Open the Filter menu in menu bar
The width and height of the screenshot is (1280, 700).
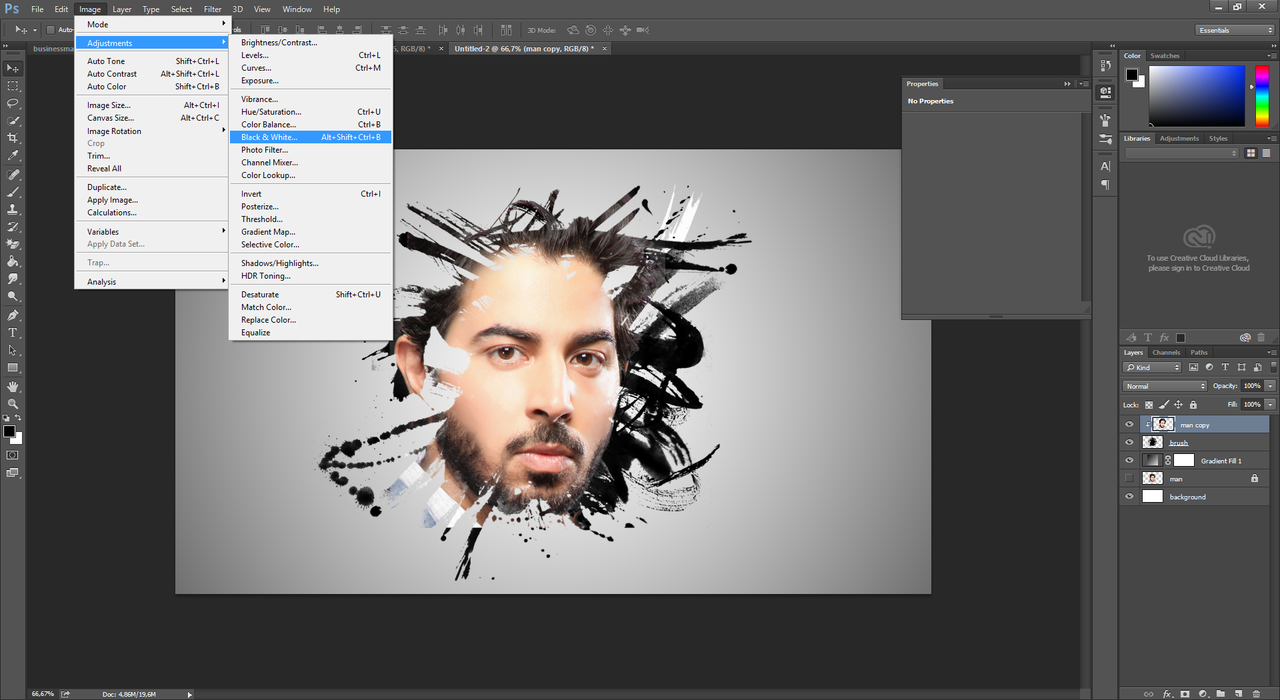212,9
